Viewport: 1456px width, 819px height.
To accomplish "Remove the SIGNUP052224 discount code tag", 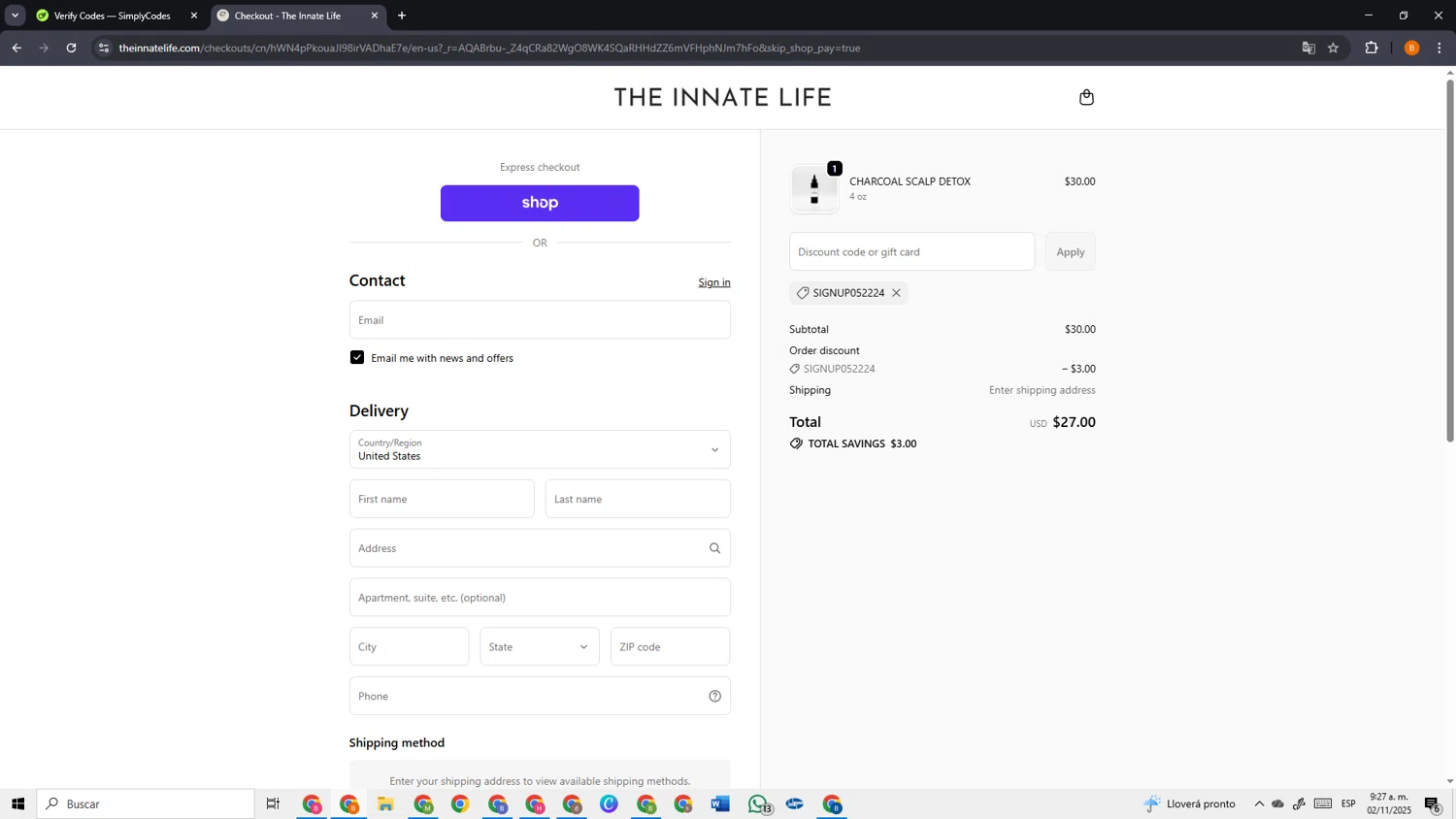I will 896,293.
